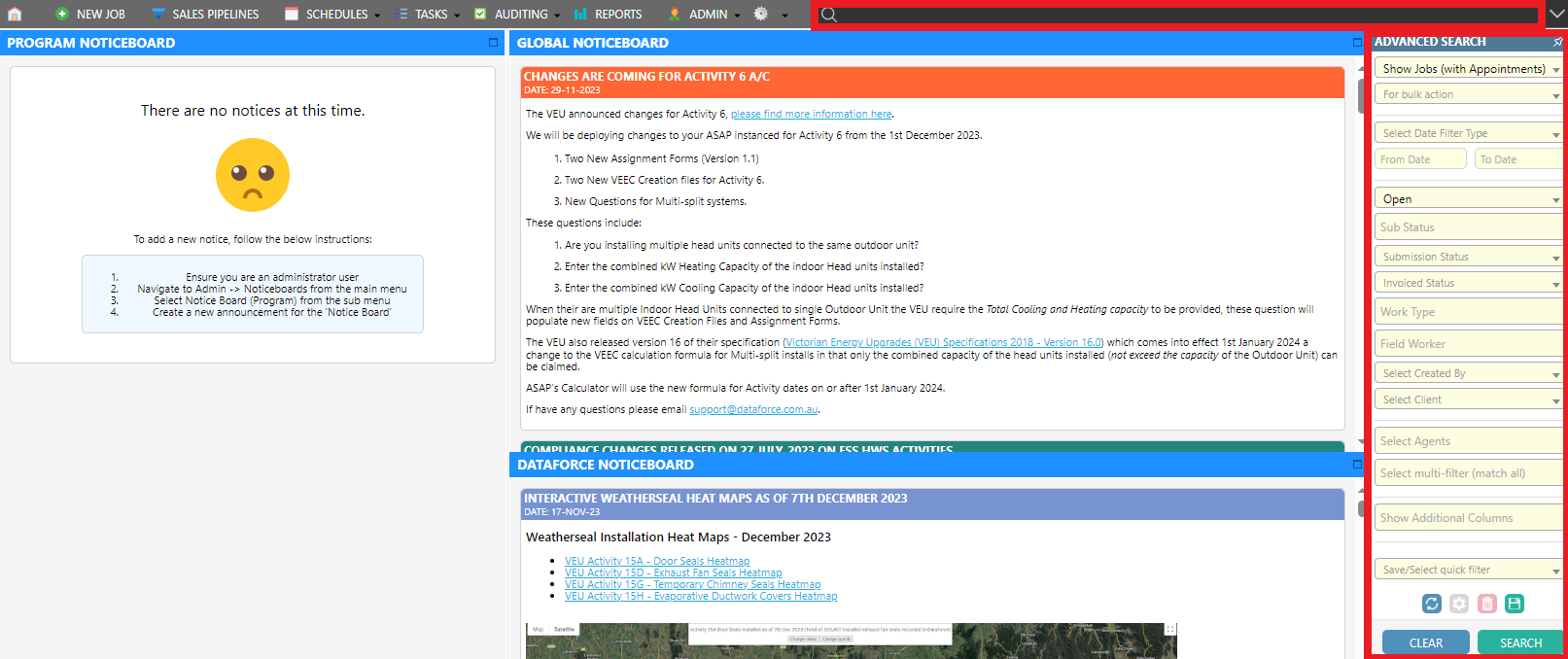The image size is (1568, 659).
Task: Open the Show Jobs (with Appointments) dropdown
Action: pyautogui.click(x=1467, y=69)
